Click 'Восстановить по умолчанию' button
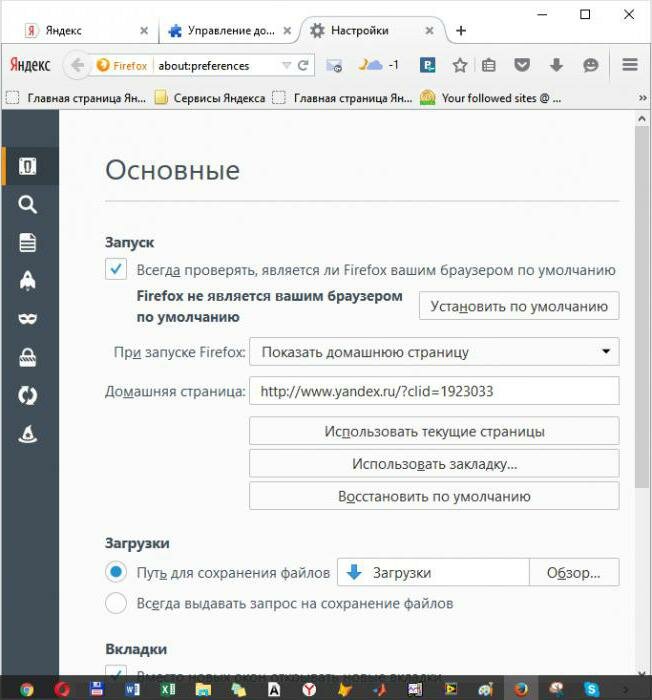 (x=434, y=496)
